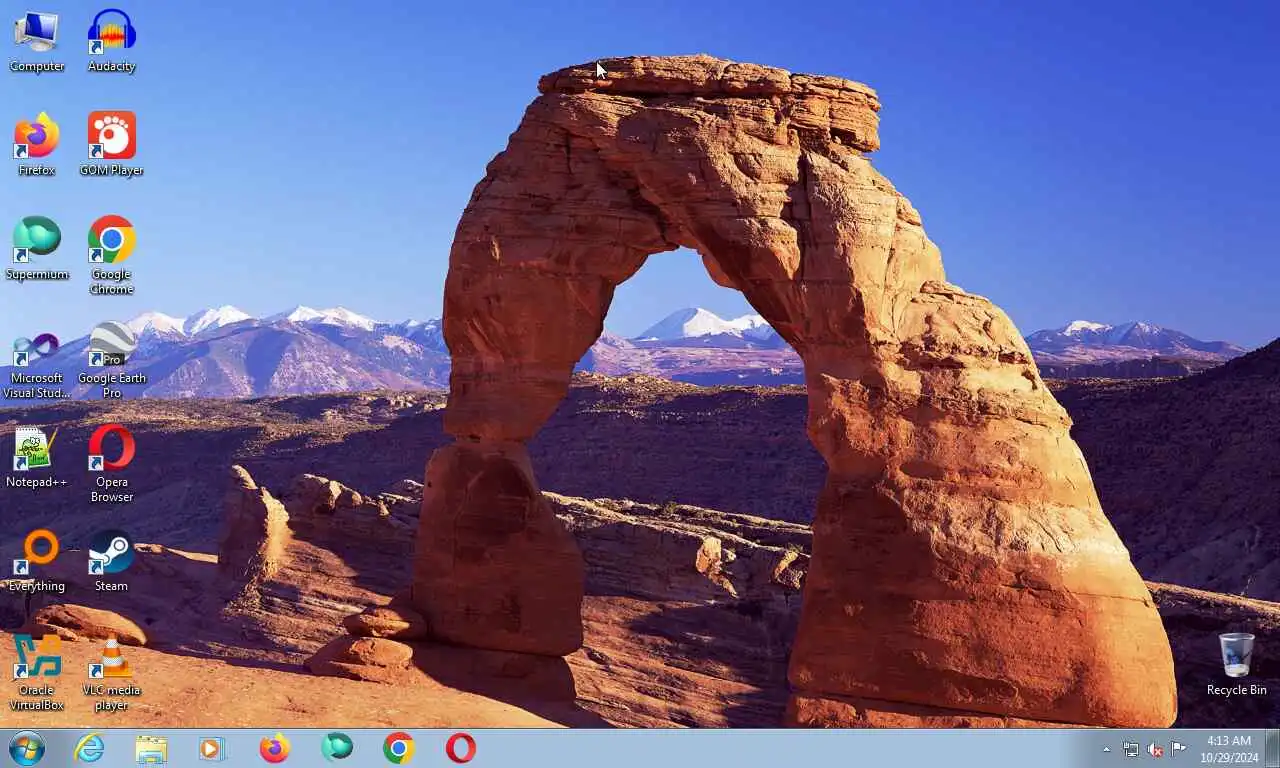1280x768 pixels.
Task: Click the Show desktop button
Action: [1272, 749]
